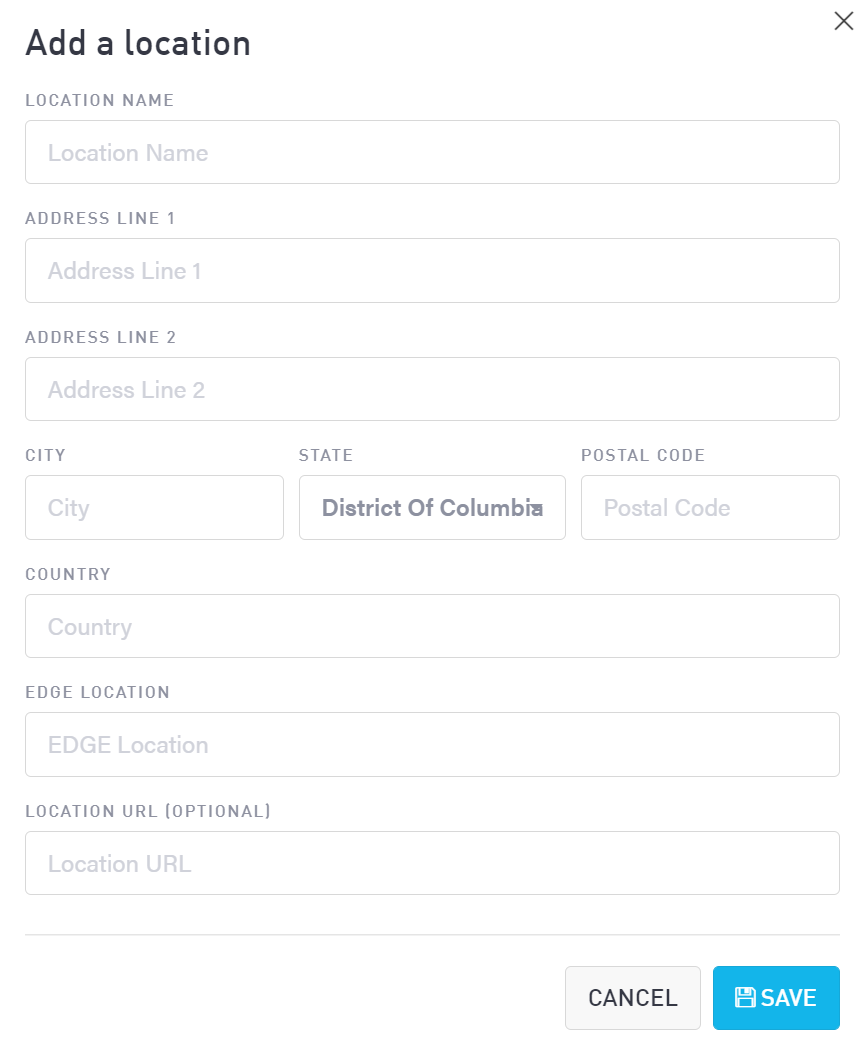Click the "Add a location" heading
862x1045 pixels.
click(x=138, y=43)
